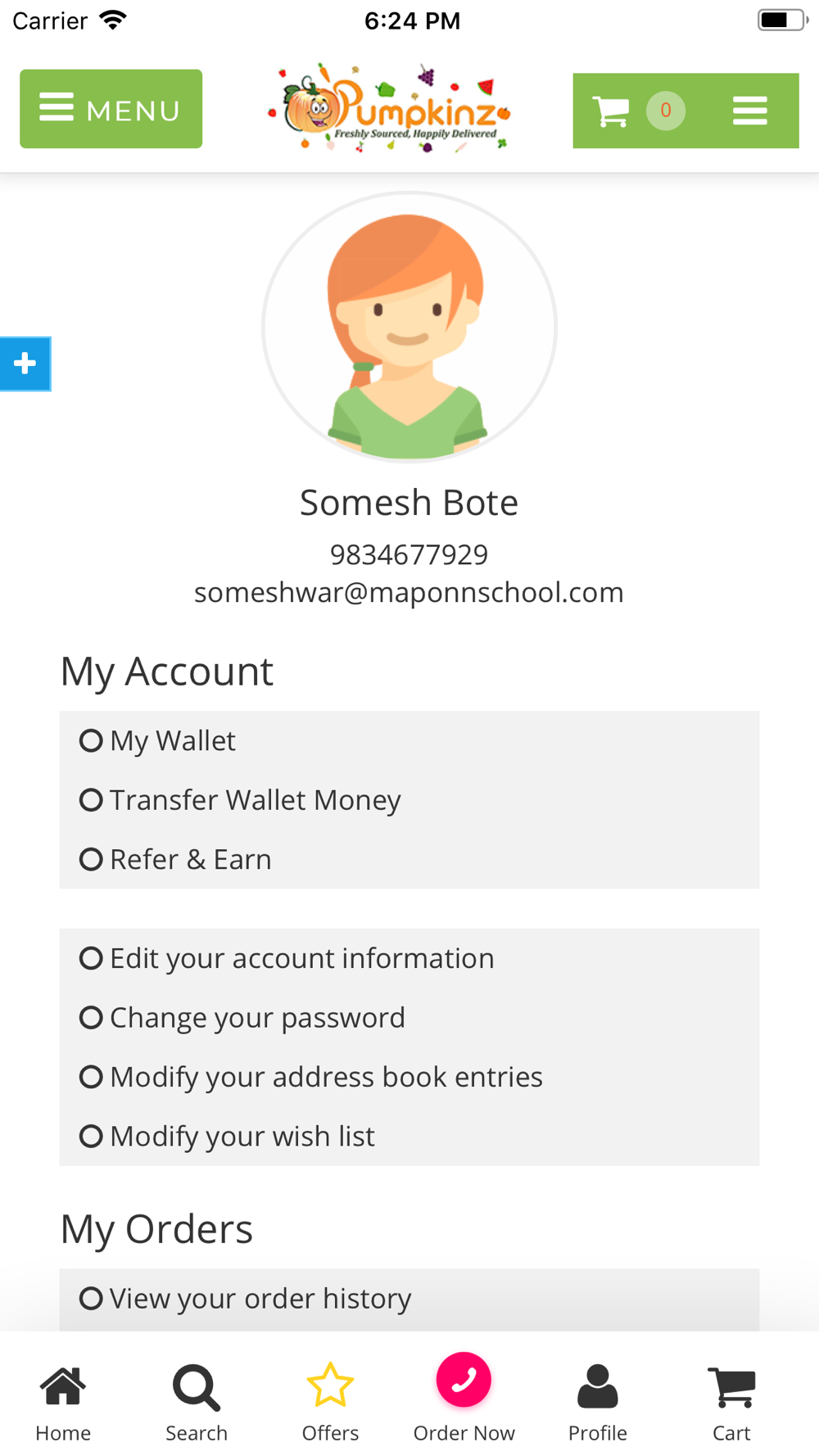The height and width of the screenshot is (1456, 819).
Task: Open the green MENU button
Action: (x=111, y=109)
